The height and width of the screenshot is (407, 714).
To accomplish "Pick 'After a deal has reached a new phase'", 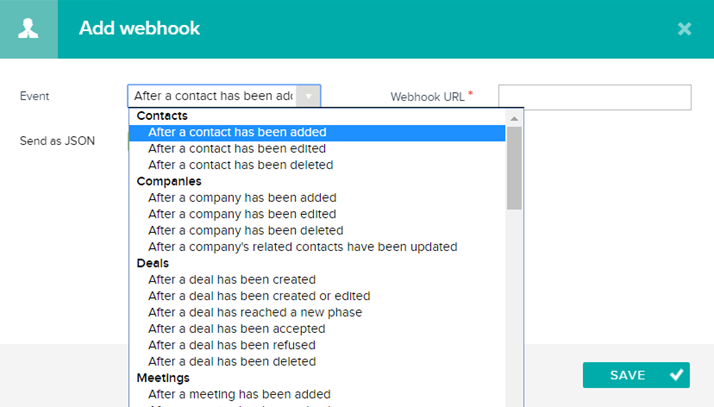I will pyautogui.click(x=255, y=312).
